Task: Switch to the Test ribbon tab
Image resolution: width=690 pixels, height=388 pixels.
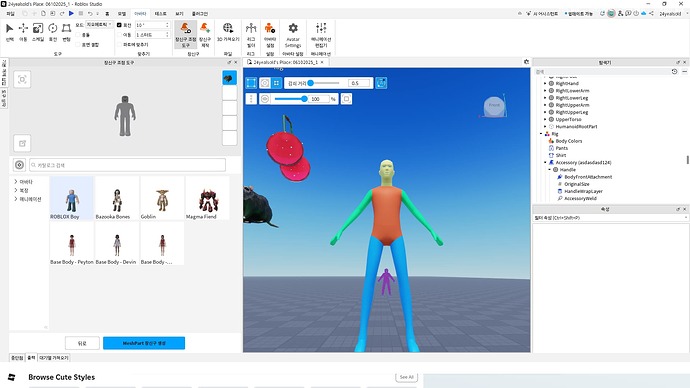Action: (x=161, y=14)
